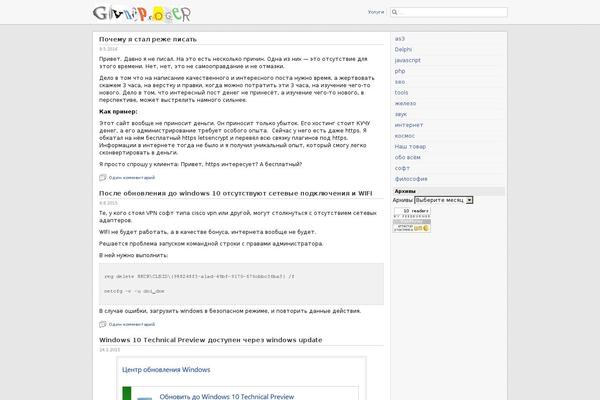Click the "Центр обновления Windows" heading in image
The image size is (600, 400).
166,369
